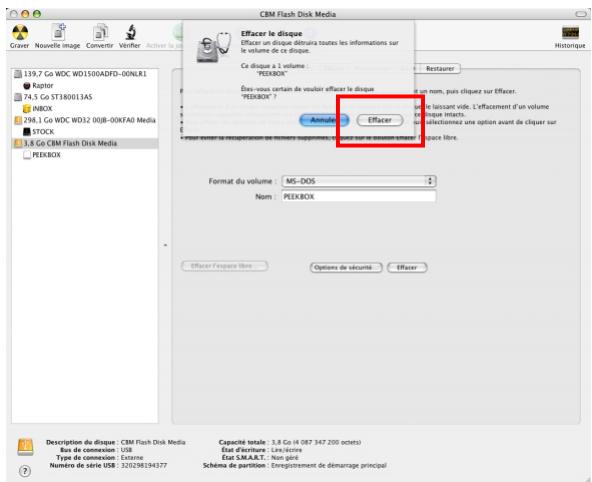
Task: Select 298,1 Go WDC WD32 disk
Action: click(x=85, y=120)
